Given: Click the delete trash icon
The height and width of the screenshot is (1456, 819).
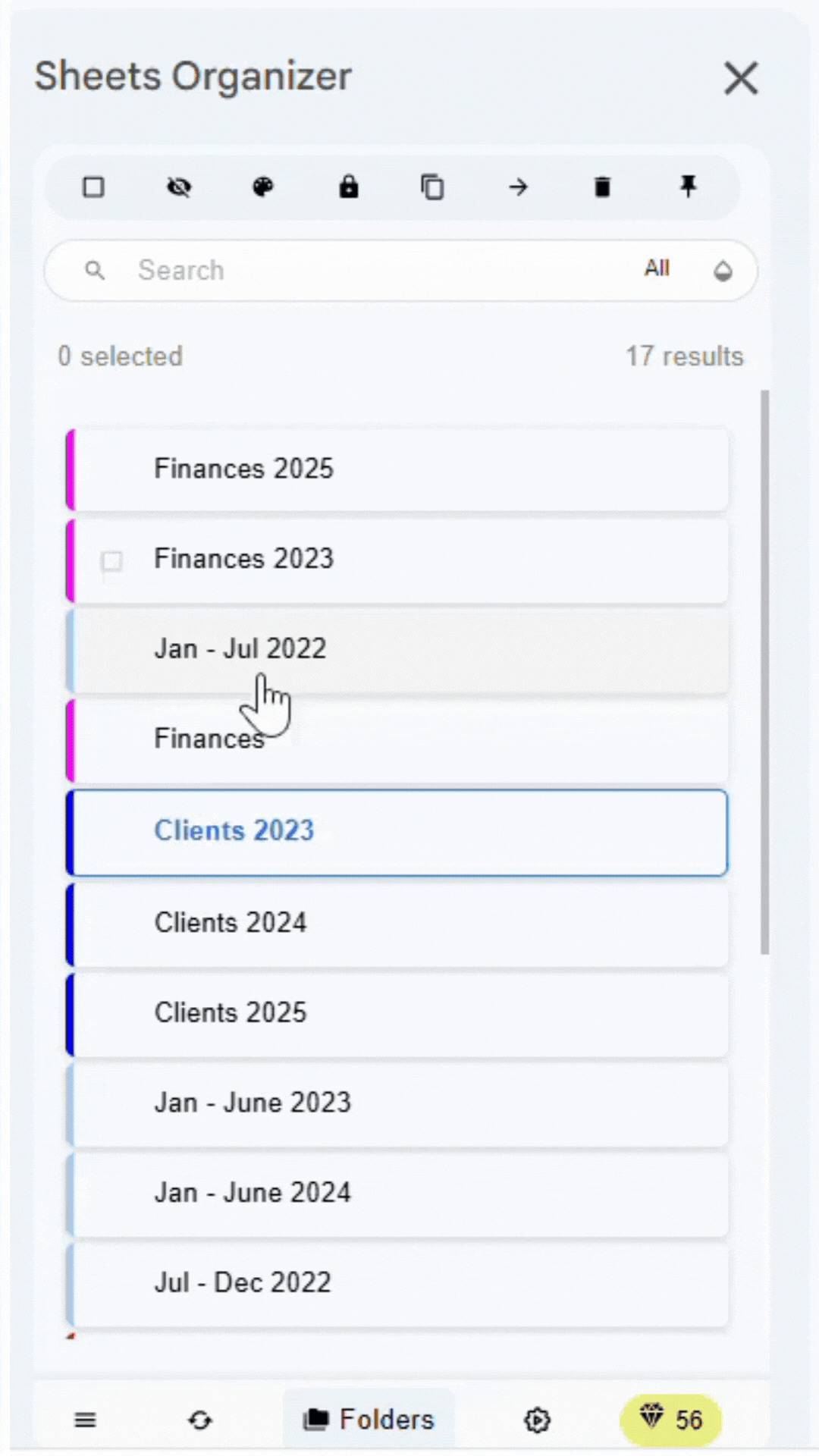Looking at the screenshot, I should coord(602,187).
